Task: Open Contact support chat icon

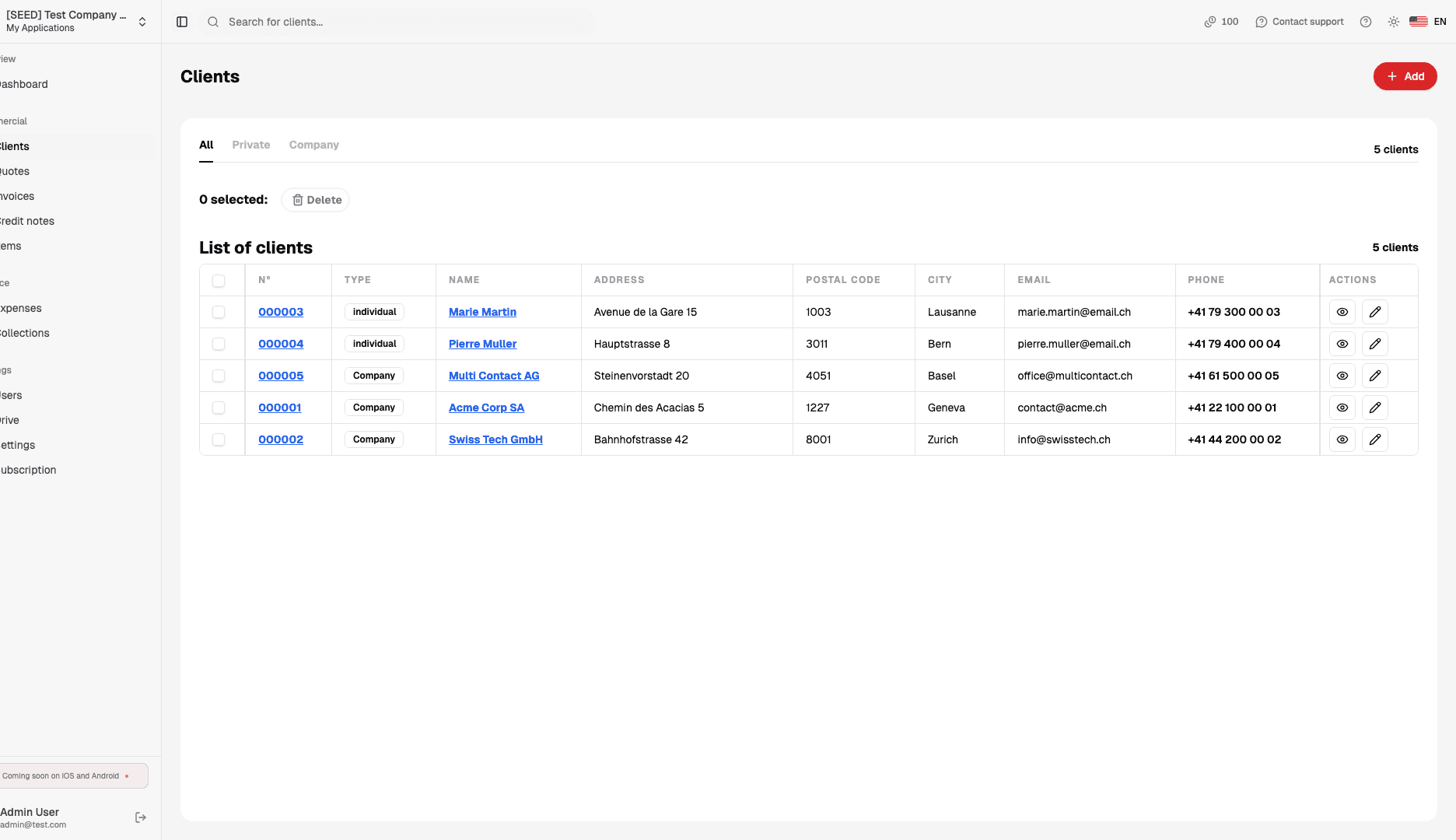Action: pos(1262,21)
